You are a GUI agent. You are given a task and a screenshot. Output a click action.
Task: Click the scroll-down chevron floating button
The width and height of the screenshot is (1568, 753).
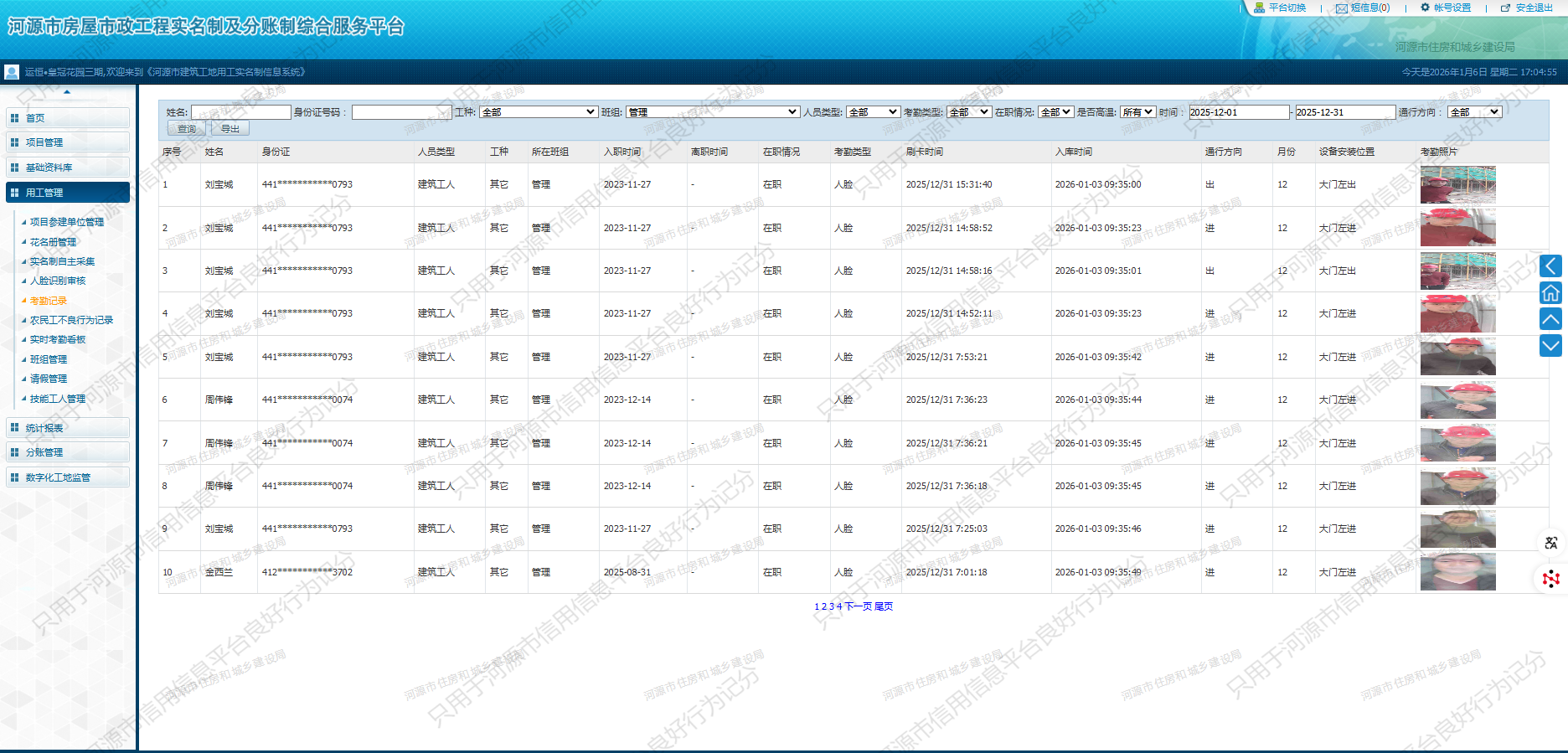[1550, 345]
